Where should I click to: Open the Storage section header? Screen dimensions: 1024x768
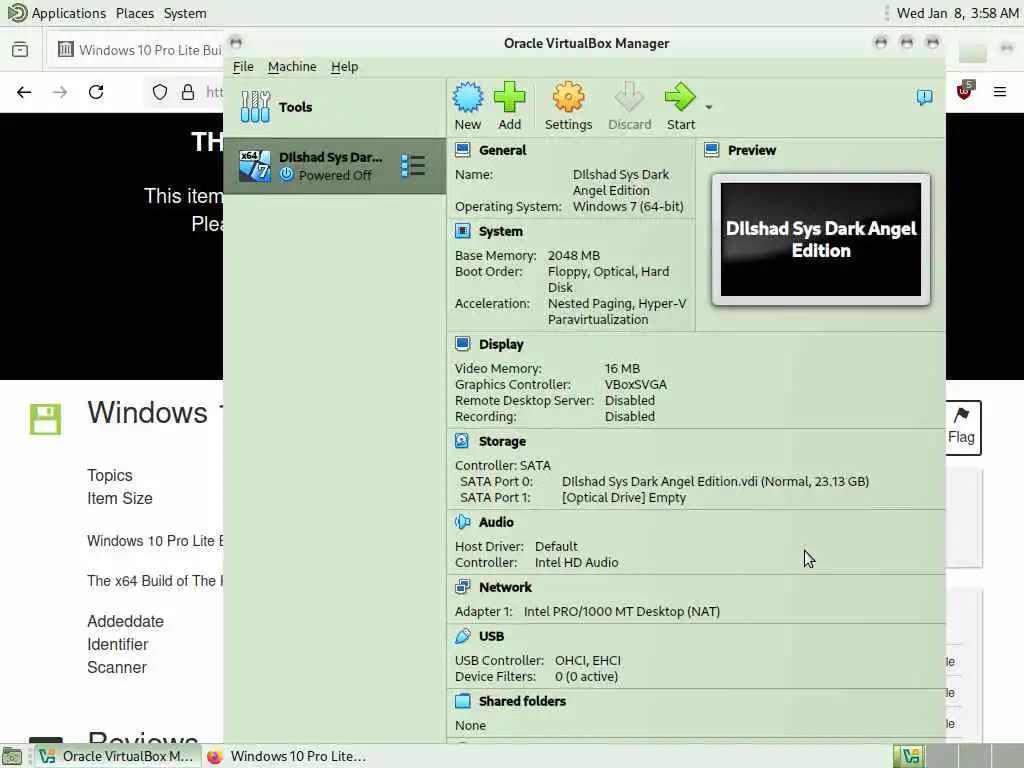[x=502, y=441]
